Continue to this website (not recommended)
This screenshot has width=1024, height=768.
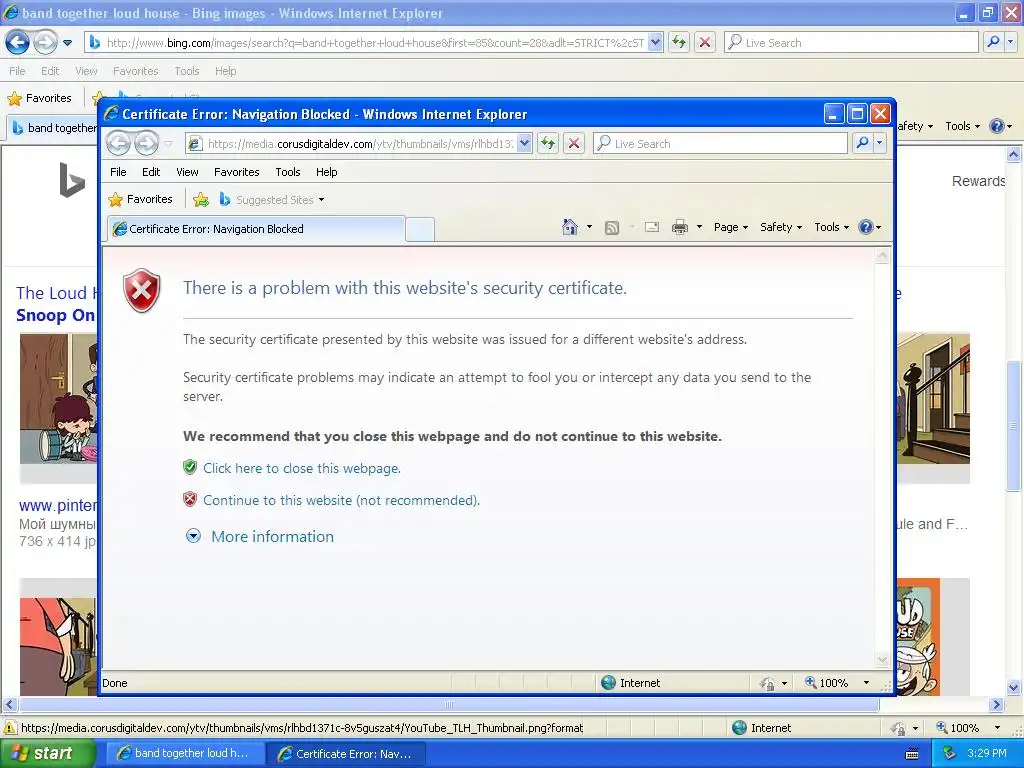tap(341, 500)
